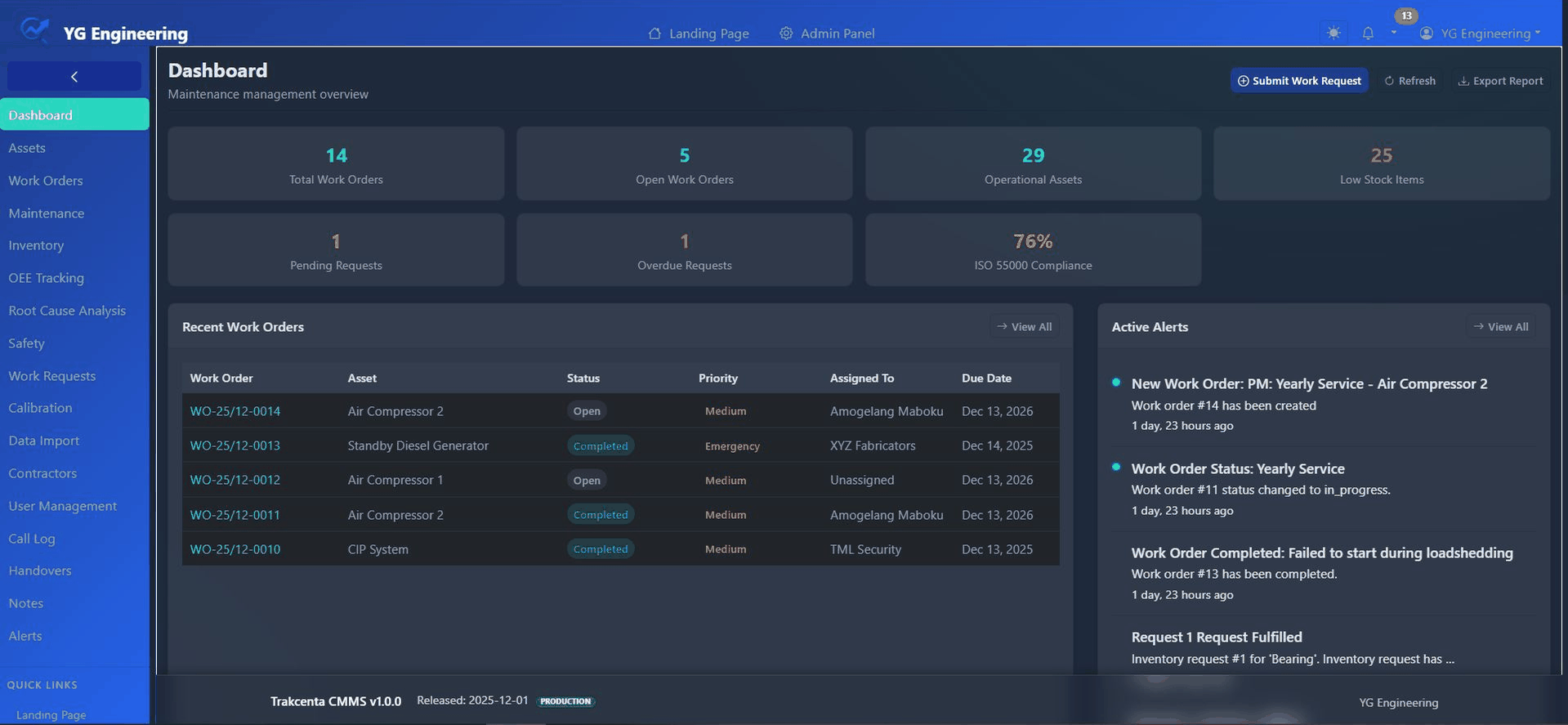Open the ISO 55000 Compliance card

coord(1034,250)
